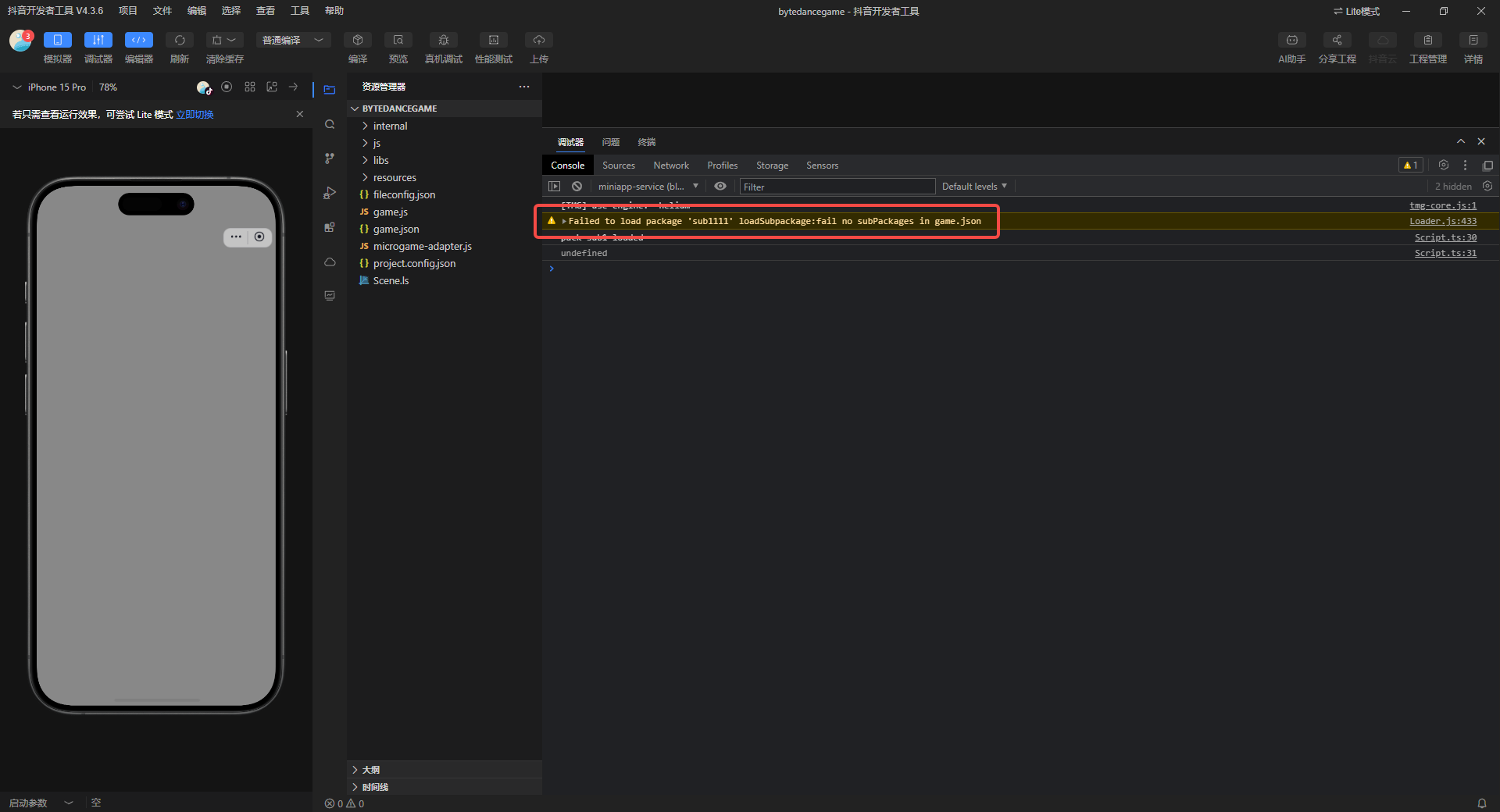Click the pop-out simulator window icon
Viewport: 1500px width, 812px height.
click(272, 87)
